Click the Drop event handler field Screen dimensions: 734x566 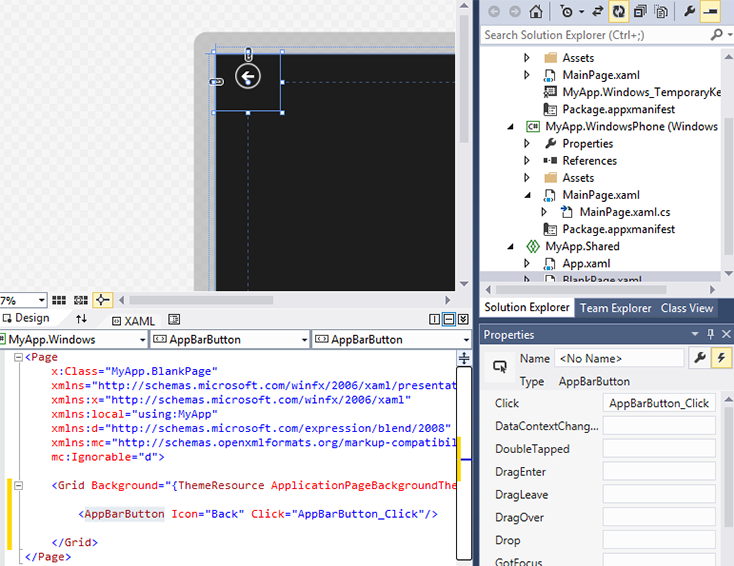(659, 540)
